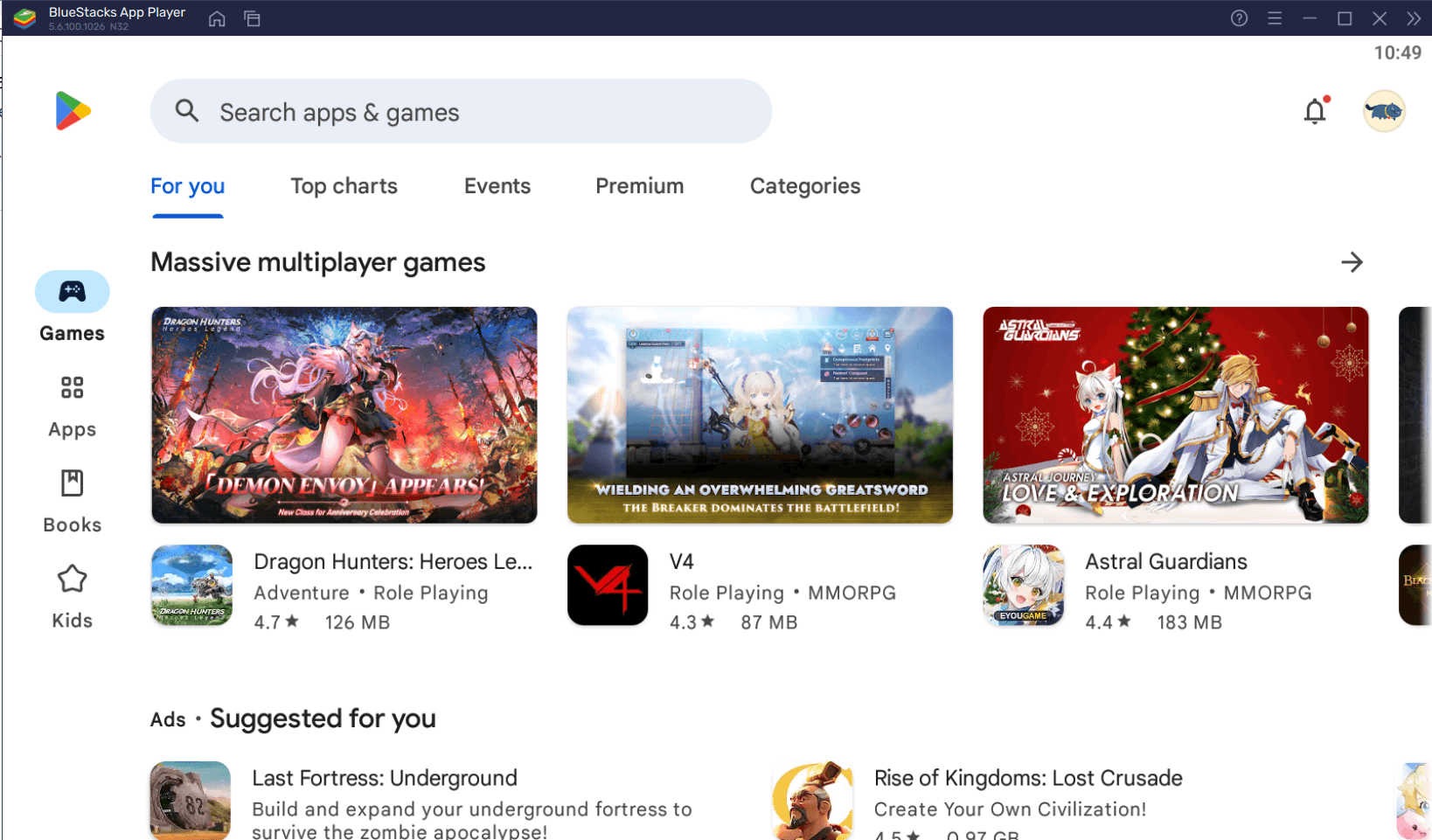Open BlueStacks multi-instance tabs icon
Viewport: 1432px width, 840px height.
(x=253, y=18)
